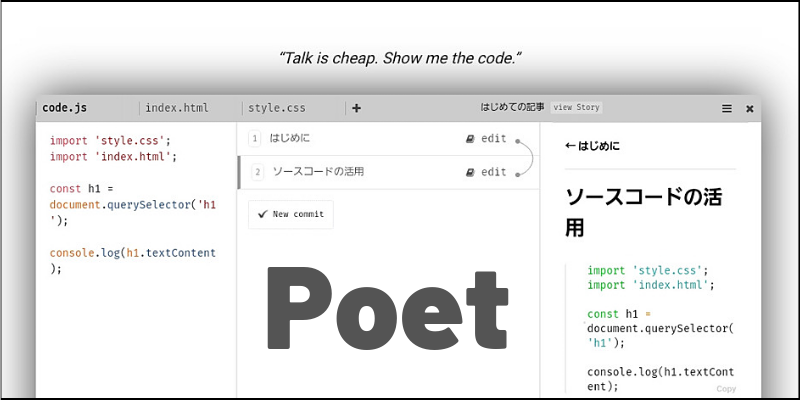800x400 pixels.
Task: Click import 'index.html' line in editor
Action: [113, 157]
